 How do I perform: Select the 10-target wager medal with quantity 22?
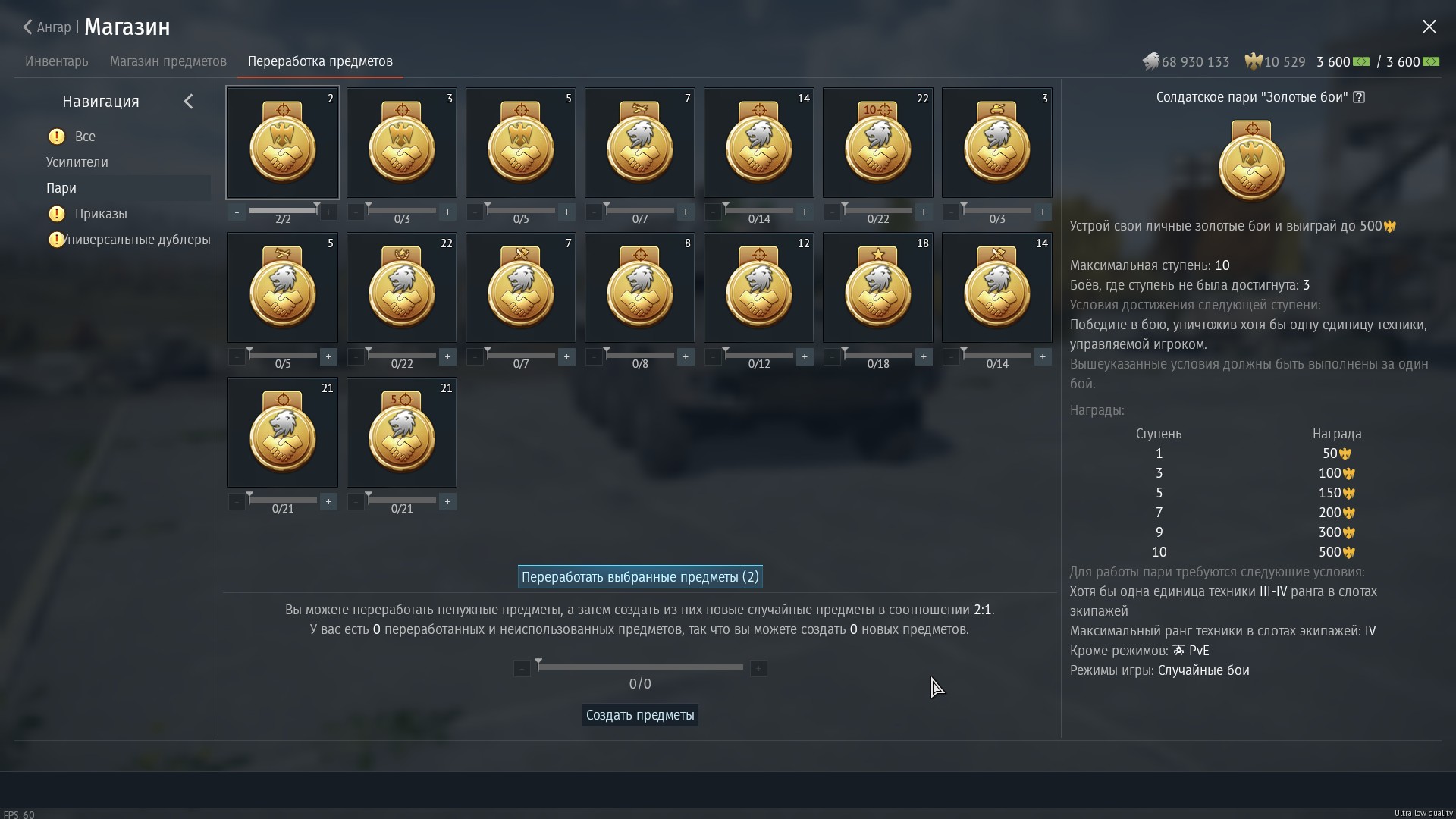[x=877, y=143]
